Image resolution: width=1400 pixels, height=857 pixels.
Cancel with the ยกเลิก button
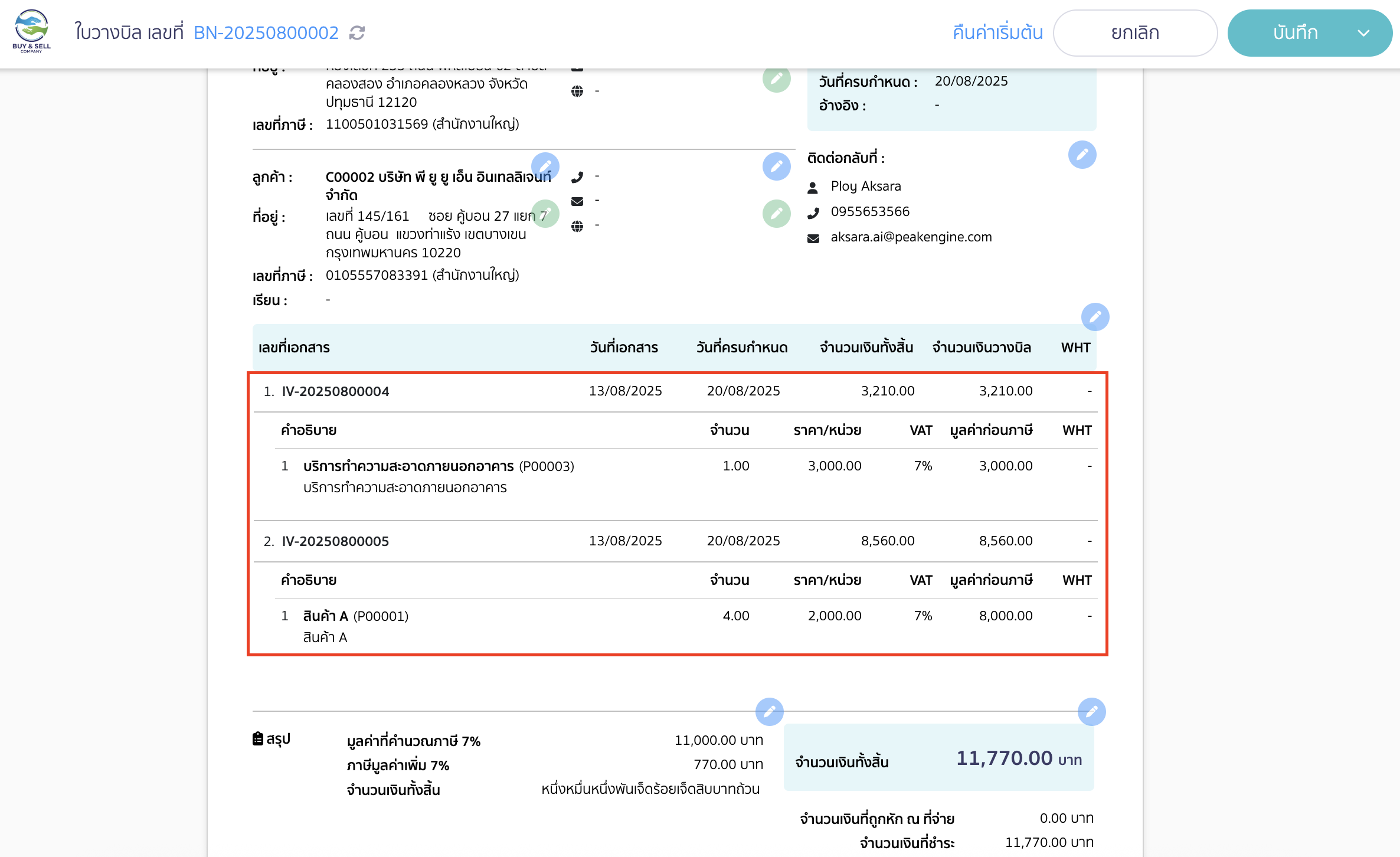1135,33
